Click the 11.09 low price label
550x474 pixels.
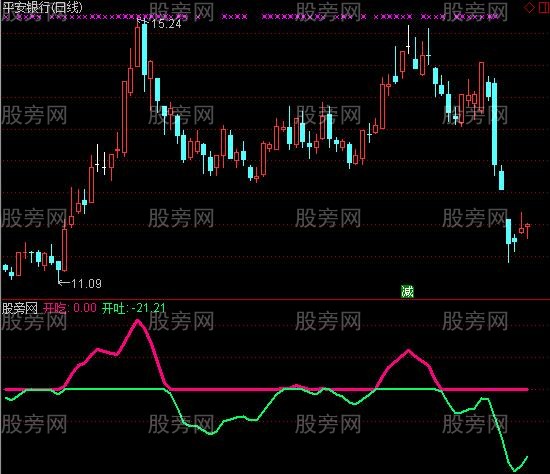coord(86,283)
